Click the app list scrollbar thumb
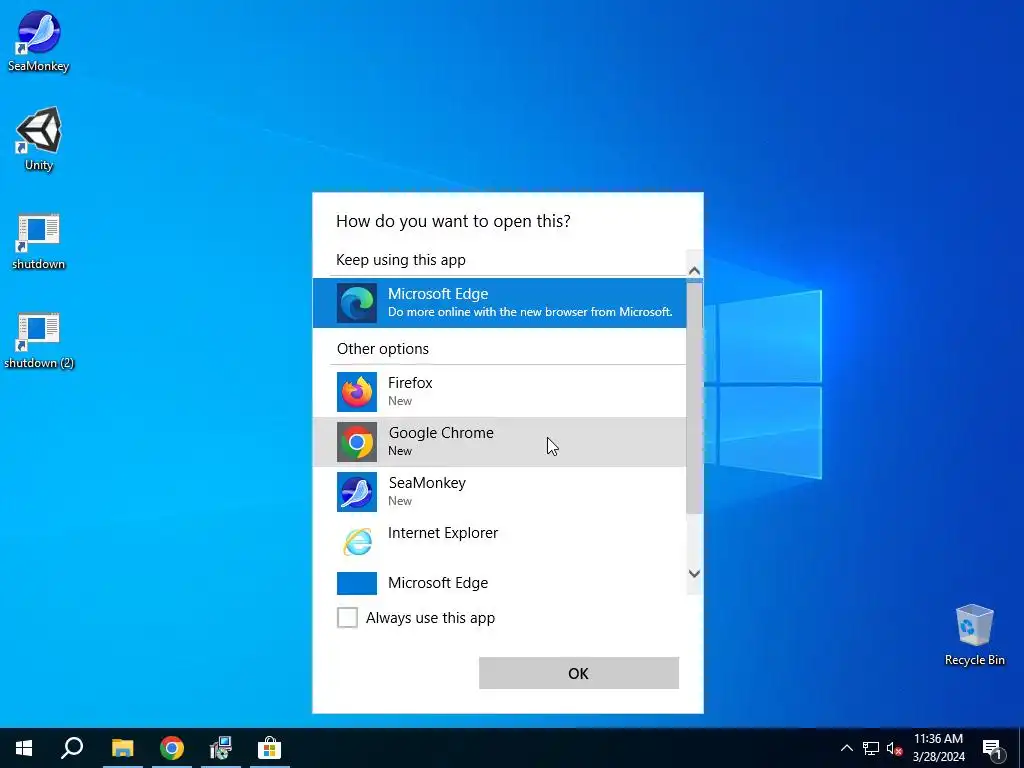The image size is (1024, 768). (x=694, y=398)
